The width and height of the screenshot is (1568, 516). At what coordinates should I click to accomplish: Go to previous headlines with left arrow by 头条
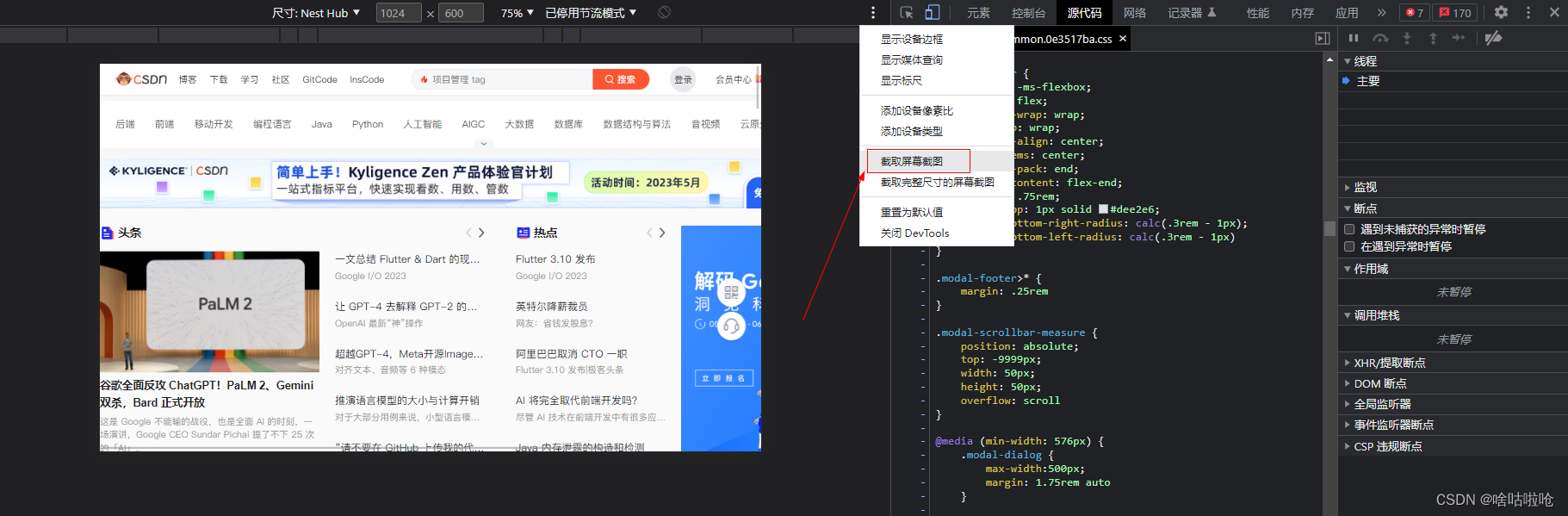click(x=468, y=233)
